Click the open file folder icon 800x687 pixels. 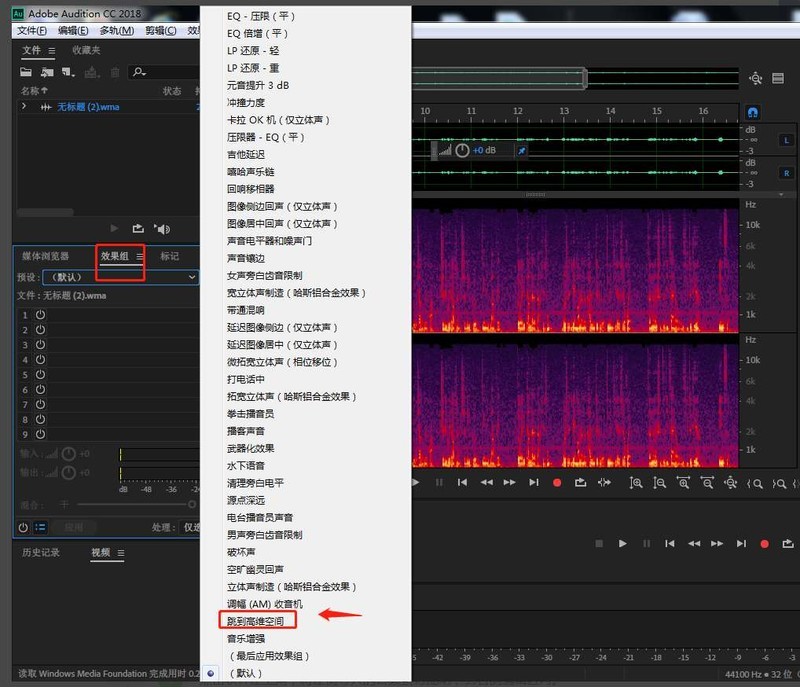click(28, 72)
